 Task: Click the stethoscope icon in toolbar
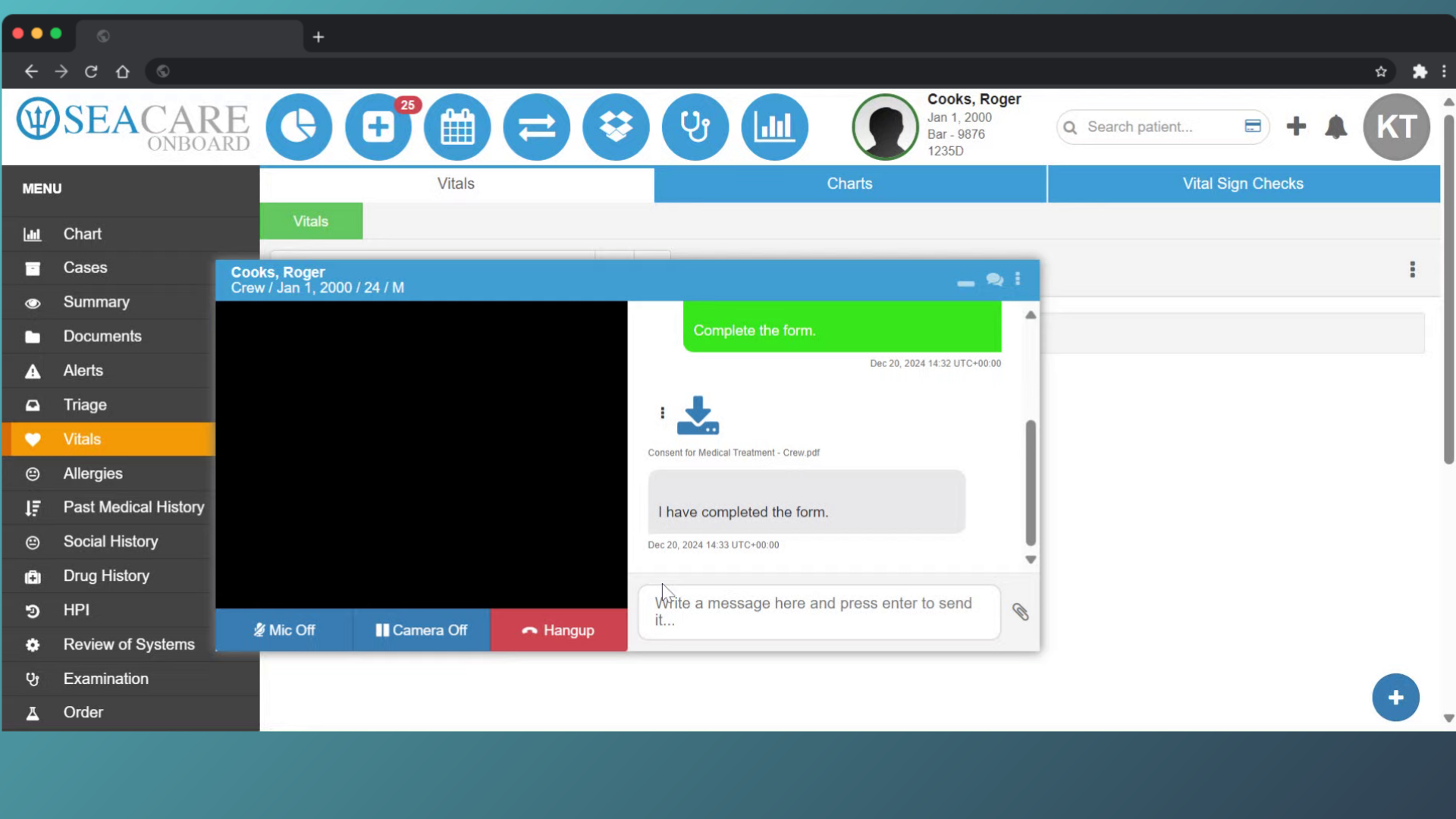pos(695,127)
